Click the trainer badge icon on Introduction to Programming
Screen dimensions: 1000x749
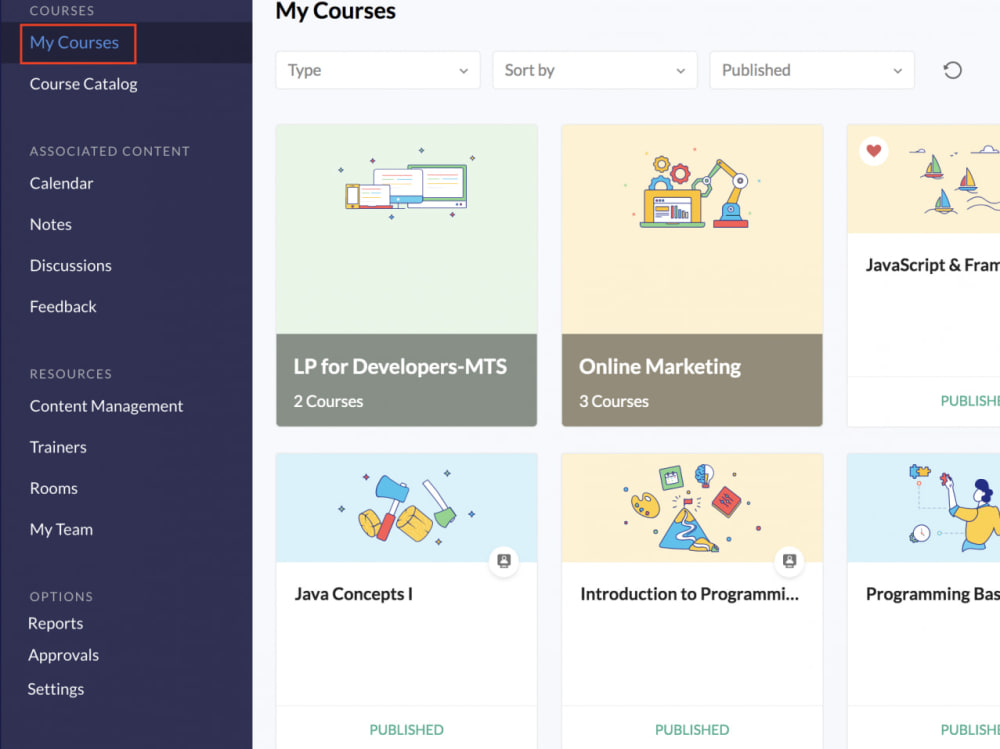pos(790,561)
